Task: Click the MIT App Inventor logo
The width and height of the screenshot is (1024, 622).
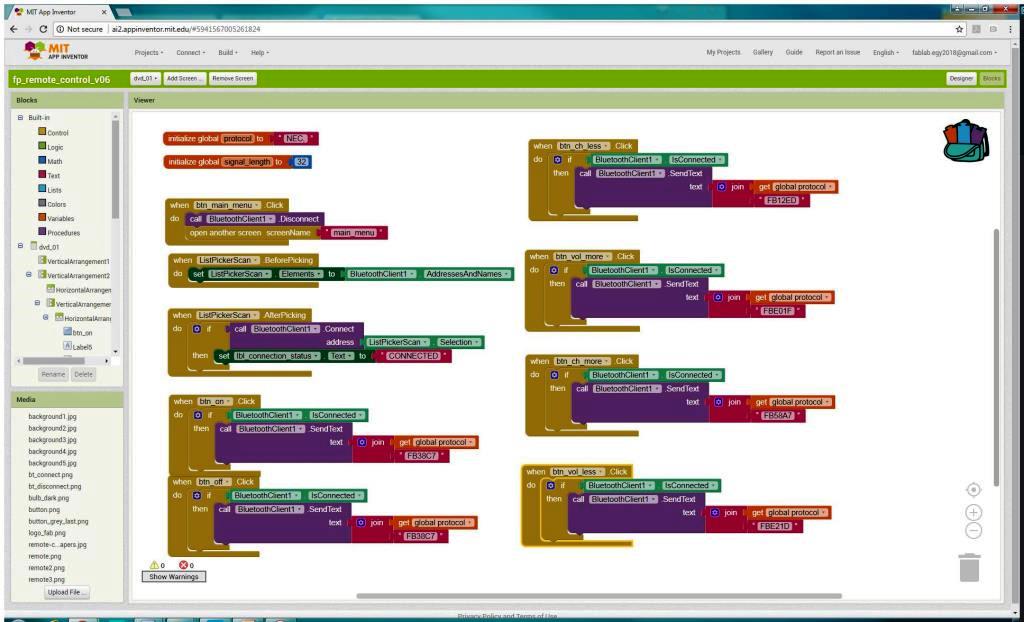Action: pos(56,52)
